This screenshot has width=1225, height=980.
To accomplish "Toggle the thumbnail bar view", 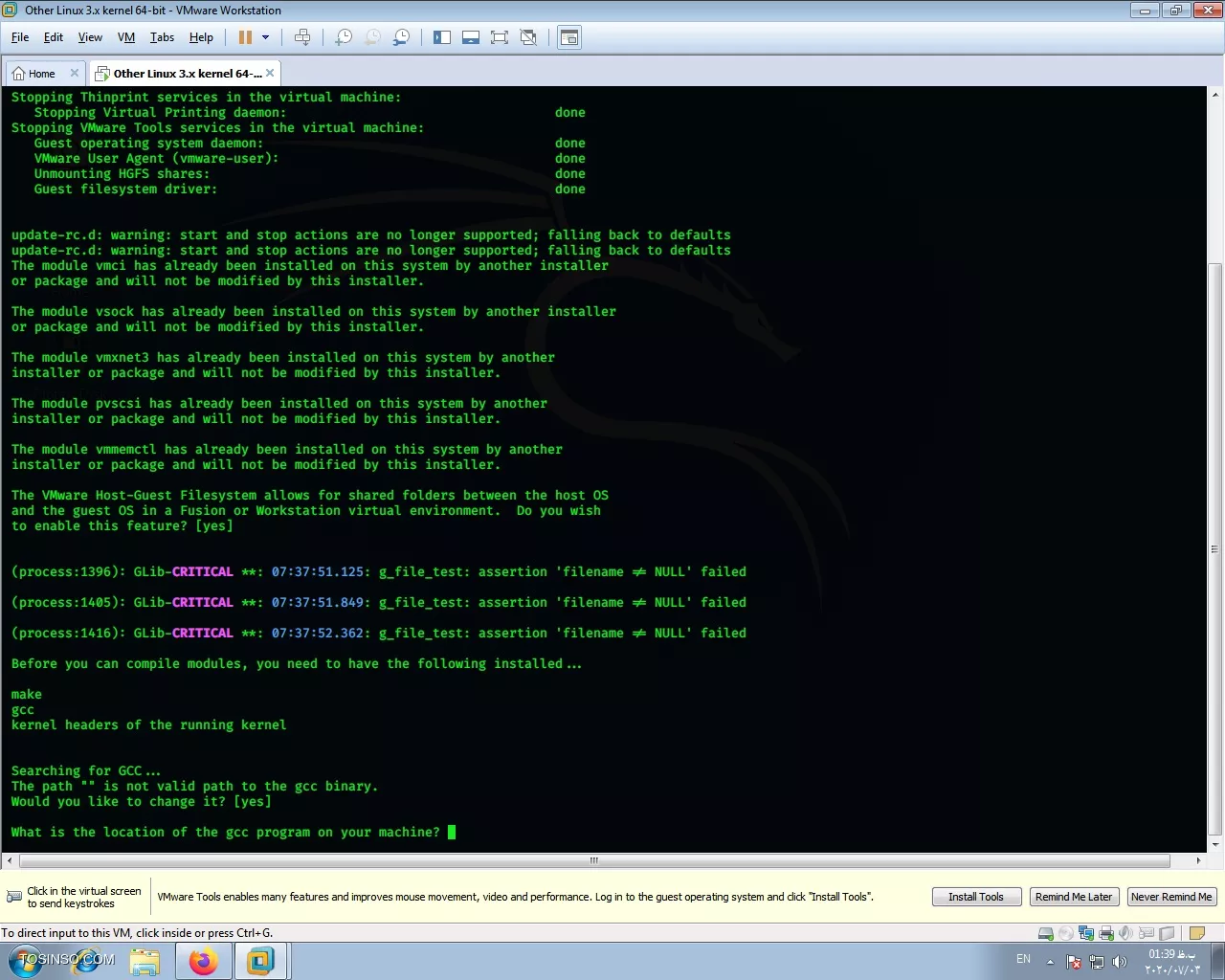I will pos(470,37).
